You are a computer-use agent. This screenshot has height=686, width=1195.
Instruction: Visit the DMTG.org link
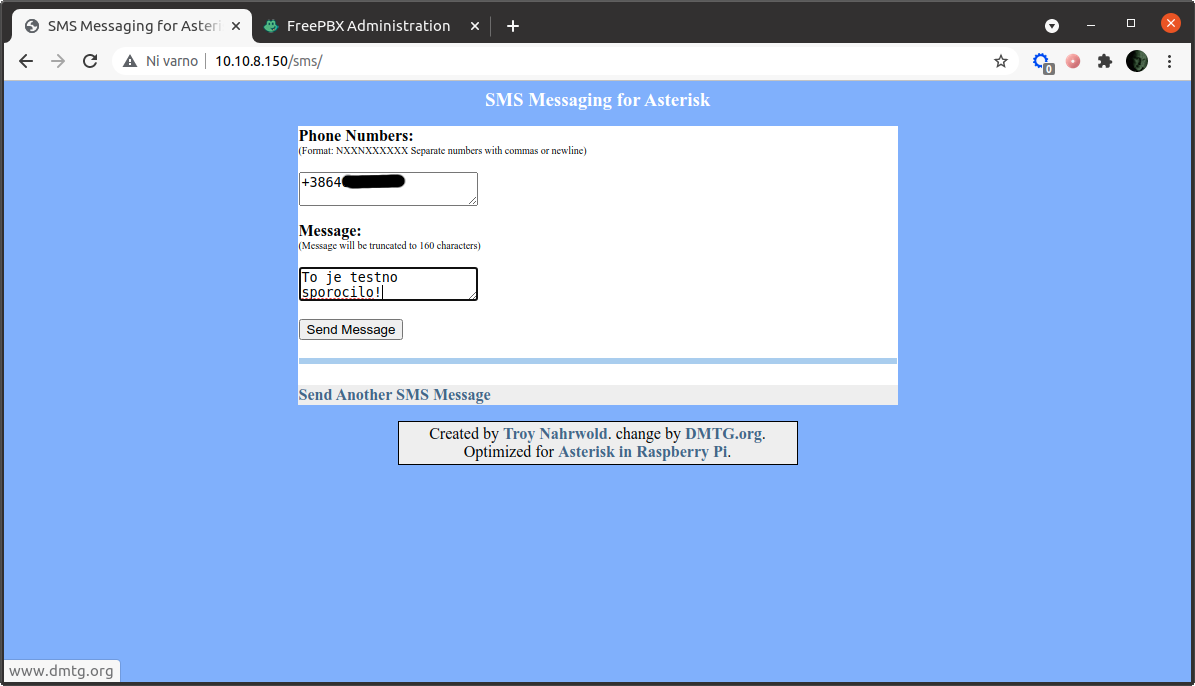(723, 433)
